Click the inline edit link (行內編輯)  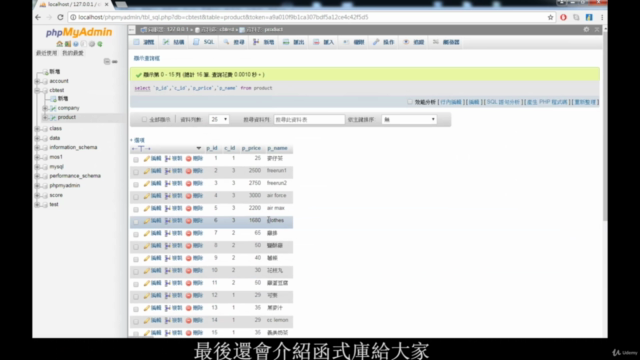coord(451,102)
